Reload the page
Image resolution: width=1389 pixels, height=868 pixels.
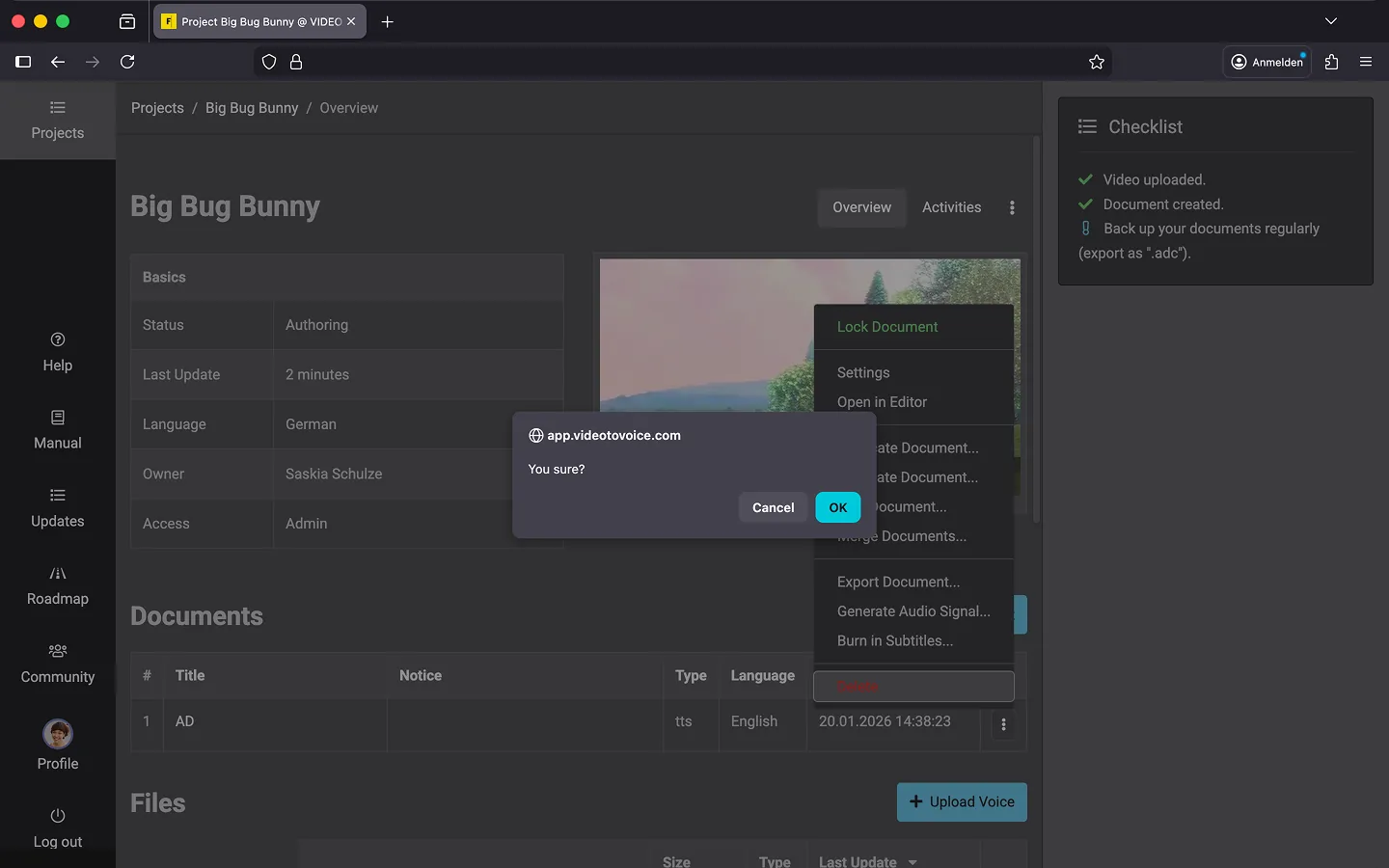pos(127,62)
